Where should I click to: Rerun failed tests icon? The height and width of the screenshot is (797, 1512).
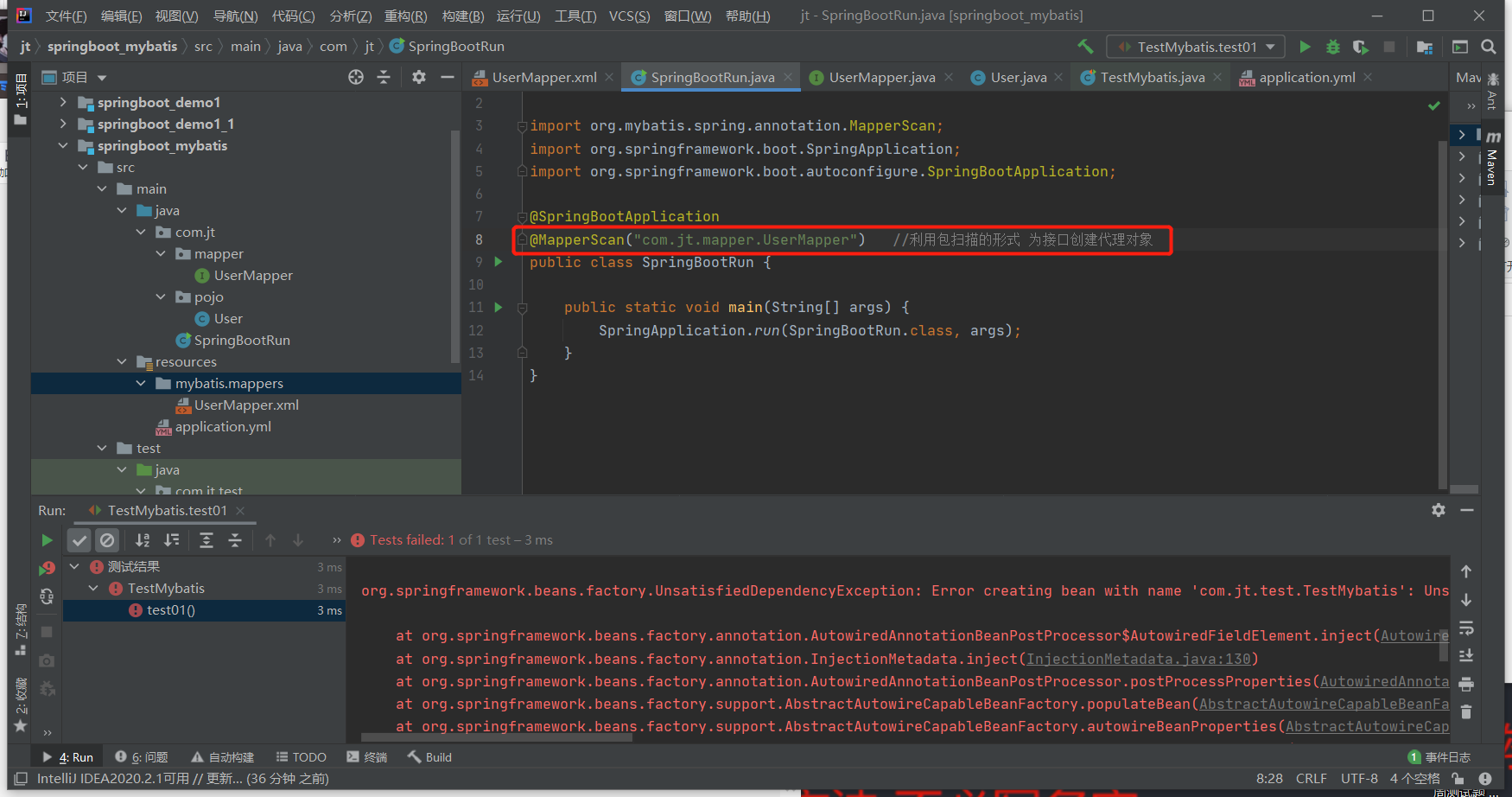coord(47,568)
